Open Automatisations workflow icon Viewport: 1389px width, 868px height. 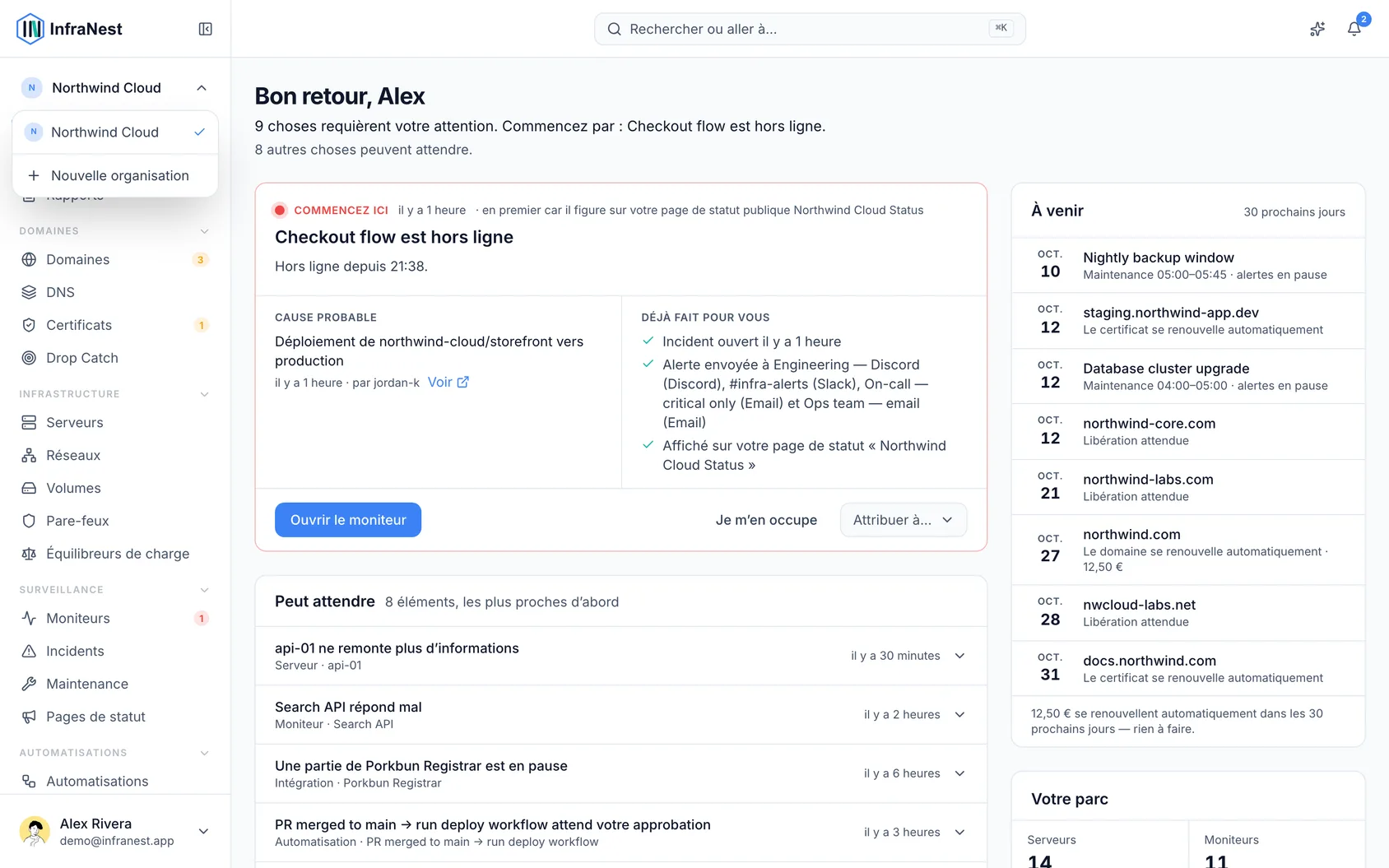click(29, 781)
